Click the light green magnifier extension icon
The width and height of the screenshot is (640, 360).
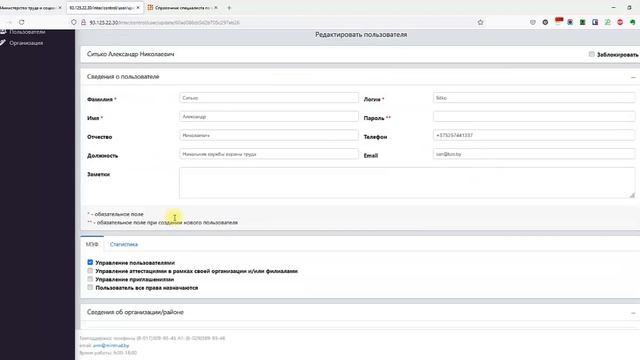607,22
